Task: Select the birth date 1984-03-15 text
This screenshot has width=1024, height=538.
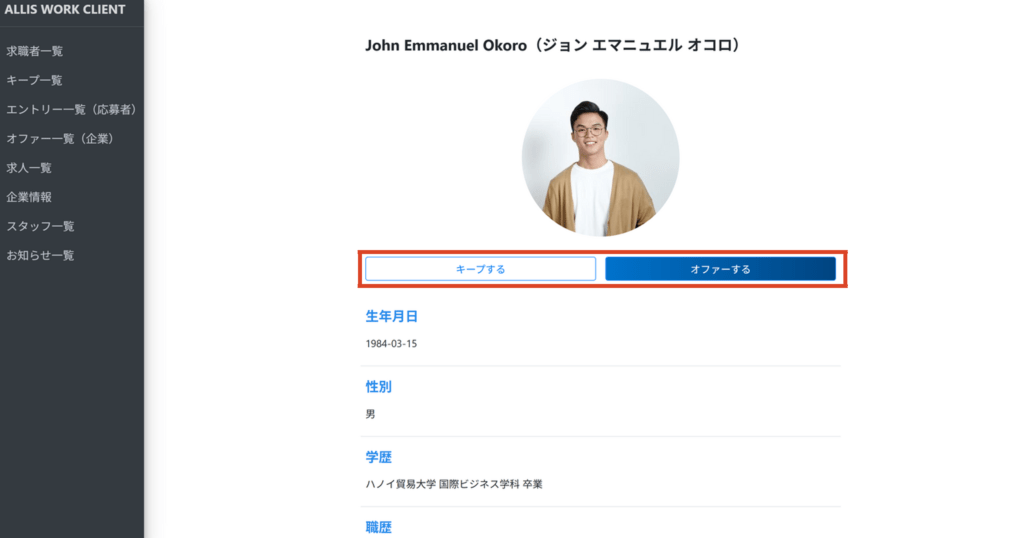Action: pos(391,344)
